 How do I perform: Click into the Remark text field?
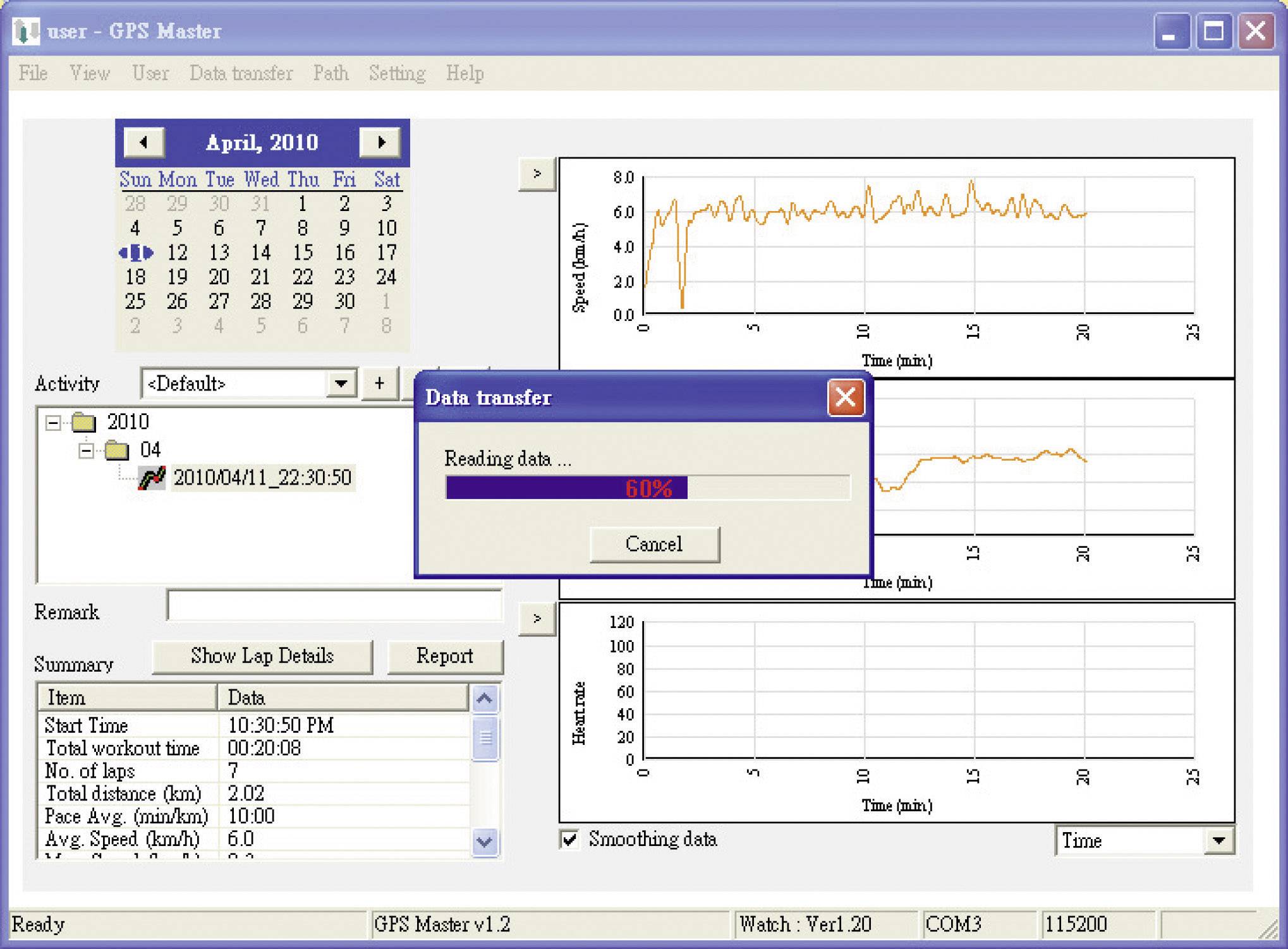coord(334,606)
